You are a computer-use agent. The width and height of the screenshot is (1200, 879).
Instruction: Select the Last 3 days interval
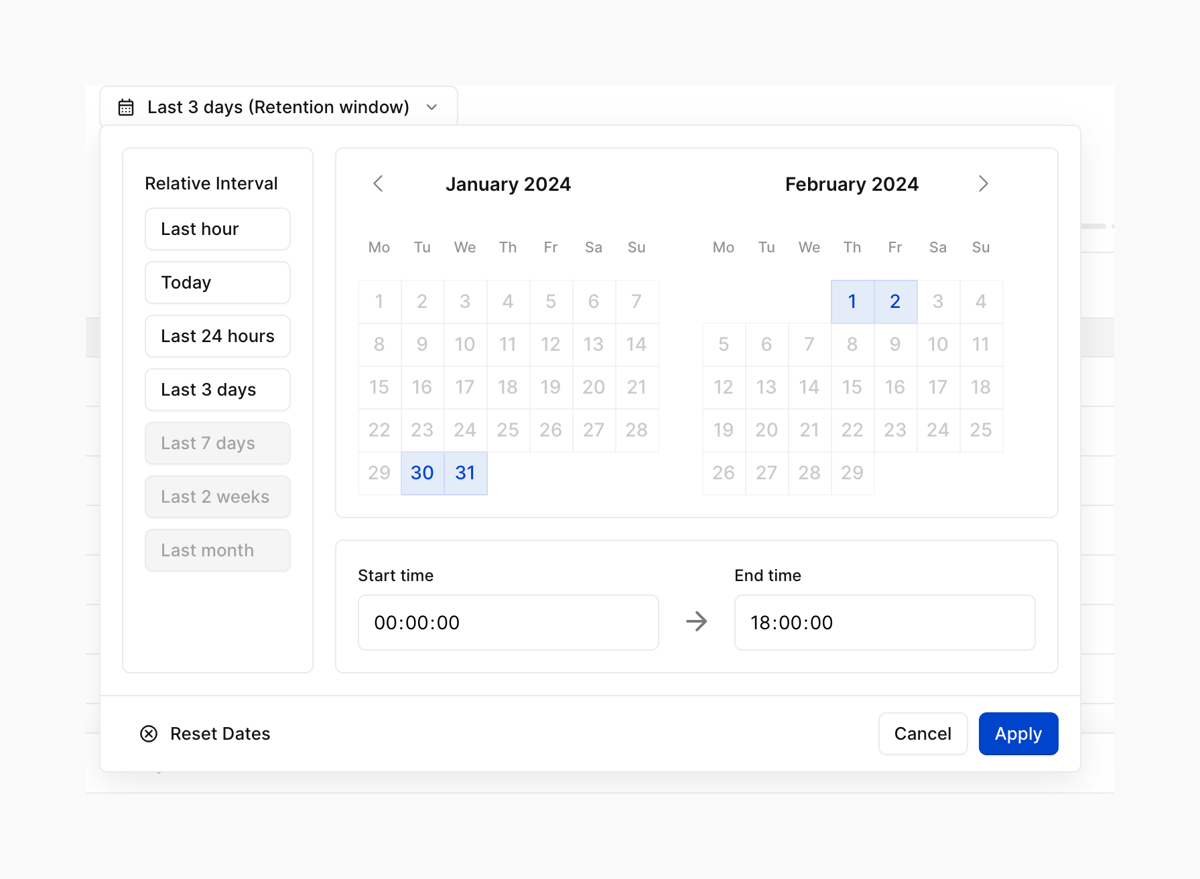coord(217,389)
